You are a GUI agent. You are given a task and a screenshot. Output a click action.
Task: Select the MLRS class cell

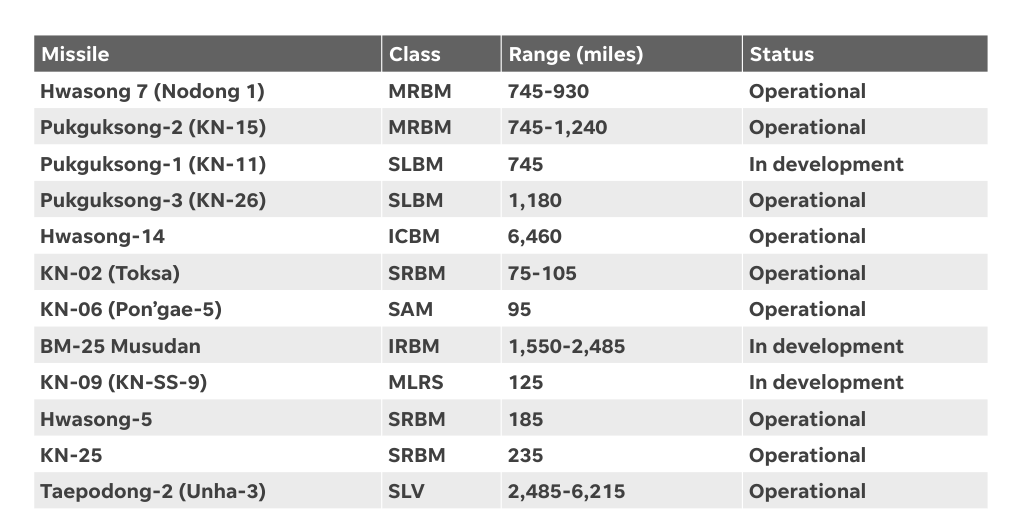point(415,382)
